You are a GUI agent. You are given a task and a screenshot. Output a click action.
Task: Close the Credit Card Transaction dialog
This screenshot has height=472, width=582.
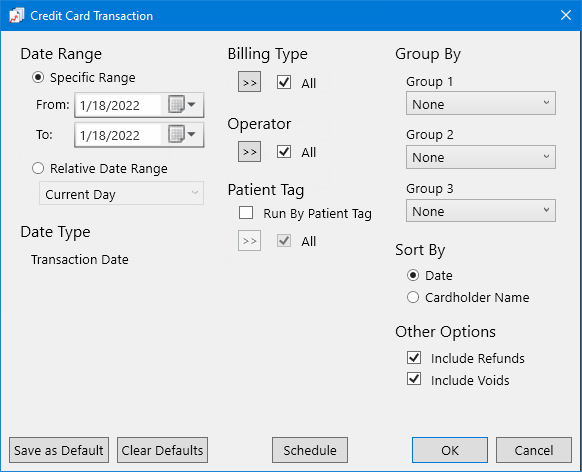tap(566, 16)
